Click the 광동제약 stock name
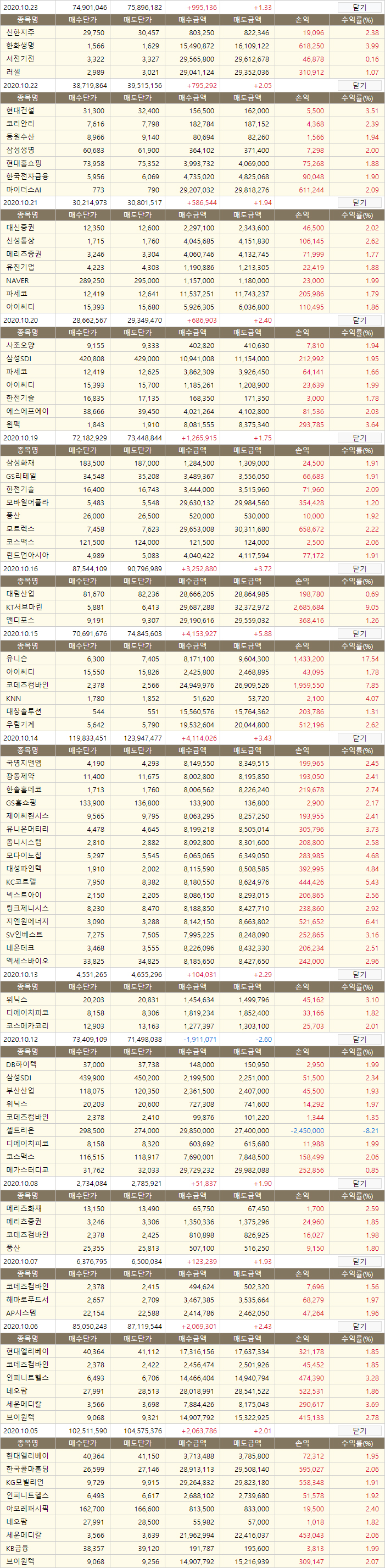 20,777
